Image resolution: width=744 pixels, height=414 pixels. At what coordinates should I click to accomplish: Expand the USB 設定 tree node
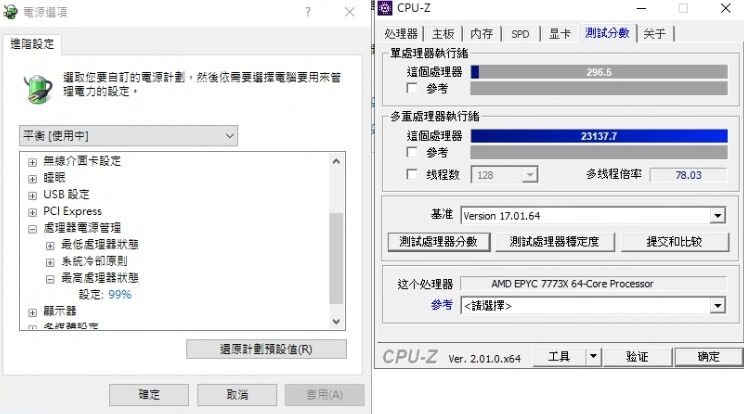[x=32, y=195]
